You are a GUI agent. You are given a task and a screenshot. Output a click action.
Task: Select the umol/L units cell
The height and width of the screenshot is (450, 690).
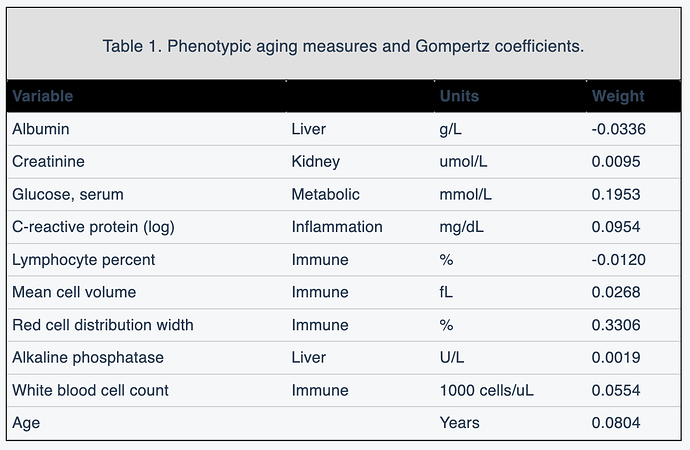(463, 161)
